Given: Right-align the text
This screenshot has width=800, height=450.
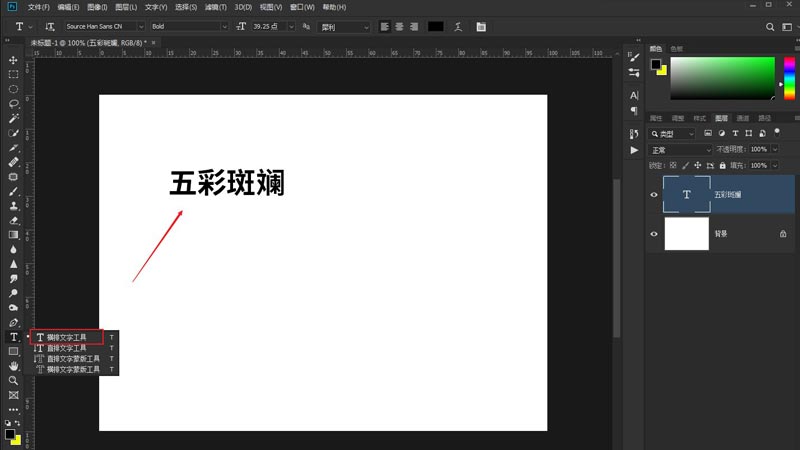Looking at the screenshot, I should pyautogui.click(x=414, y=27).
